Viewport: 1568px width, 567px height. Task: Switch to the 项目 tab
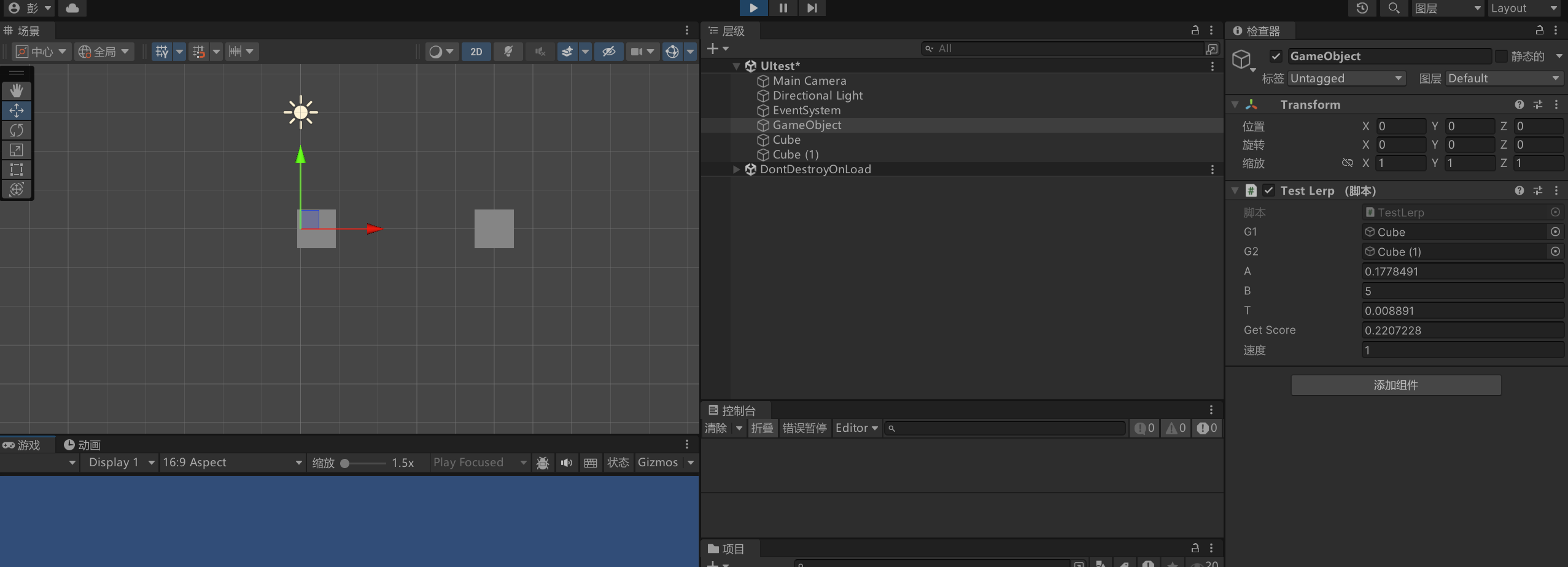pos(731,549)
